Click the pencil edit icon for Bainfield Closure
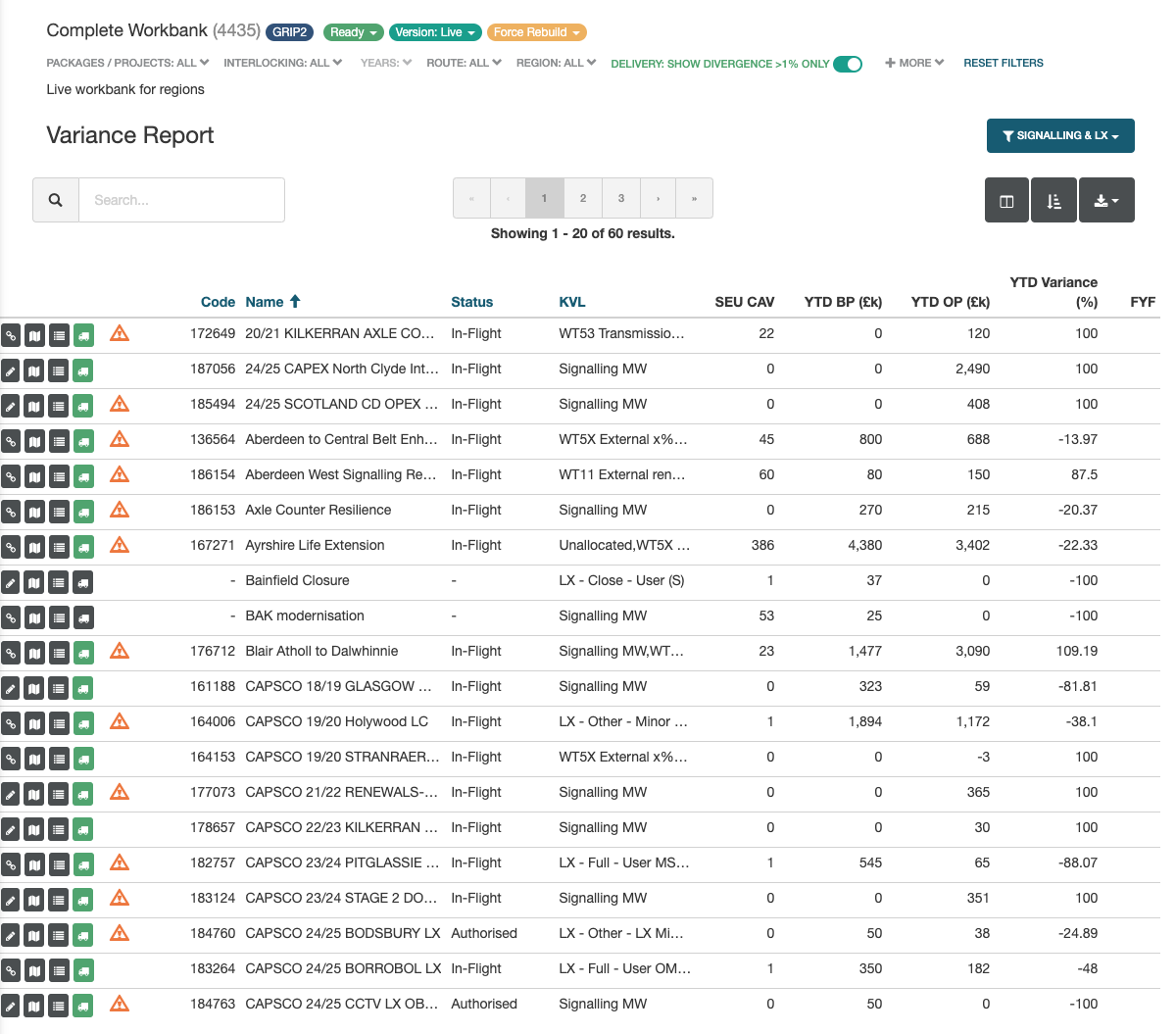Viewport: 1176px width, 1034px height. [10, 582]
